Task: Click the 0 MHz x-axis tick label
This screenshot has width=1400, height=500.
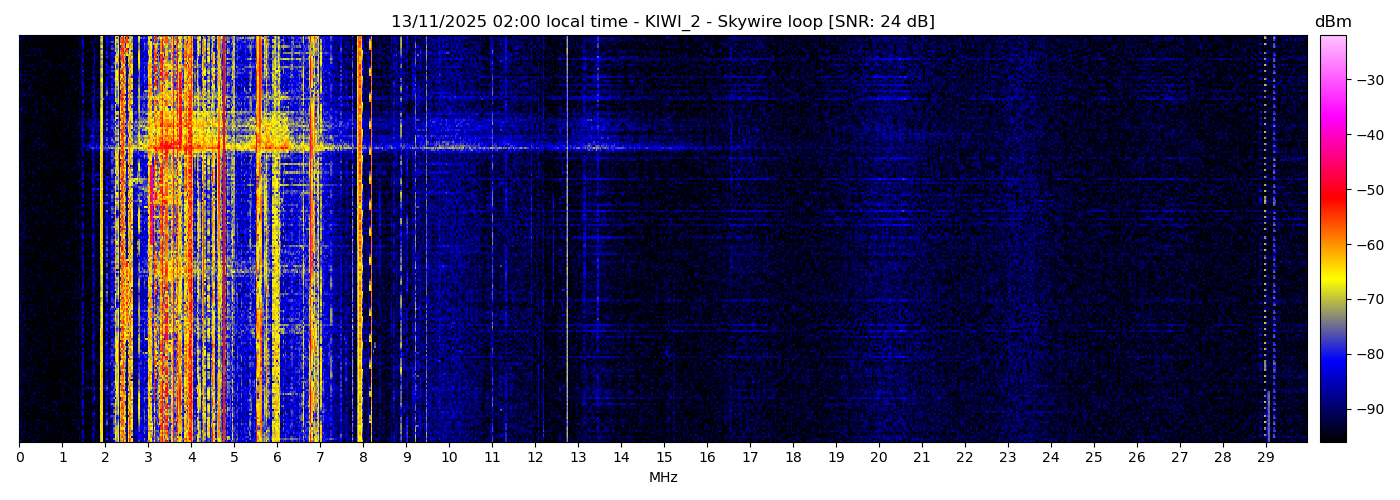Action: [19, 458]
